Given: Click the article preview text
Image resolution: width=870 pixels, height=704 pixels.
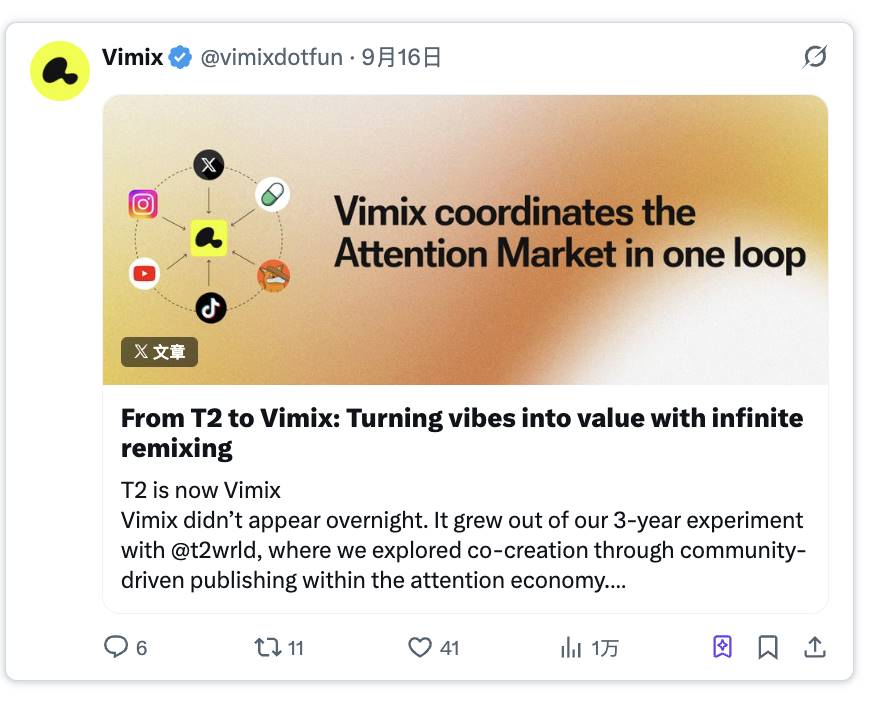Looking at the screenshot, I should pos(461,535).
